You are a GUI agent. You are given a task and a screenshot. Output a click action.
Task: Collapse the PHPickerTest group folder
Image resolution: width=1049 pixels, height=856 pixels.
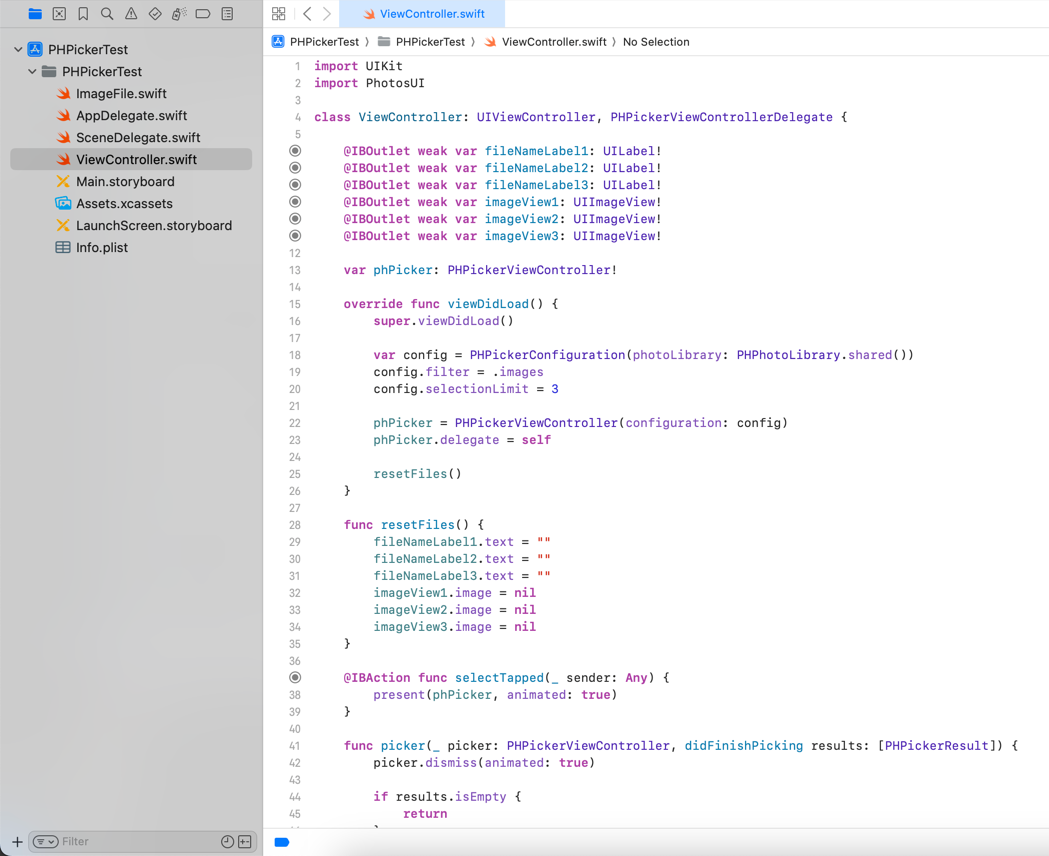pyautogui.click(x=32, y=72)
